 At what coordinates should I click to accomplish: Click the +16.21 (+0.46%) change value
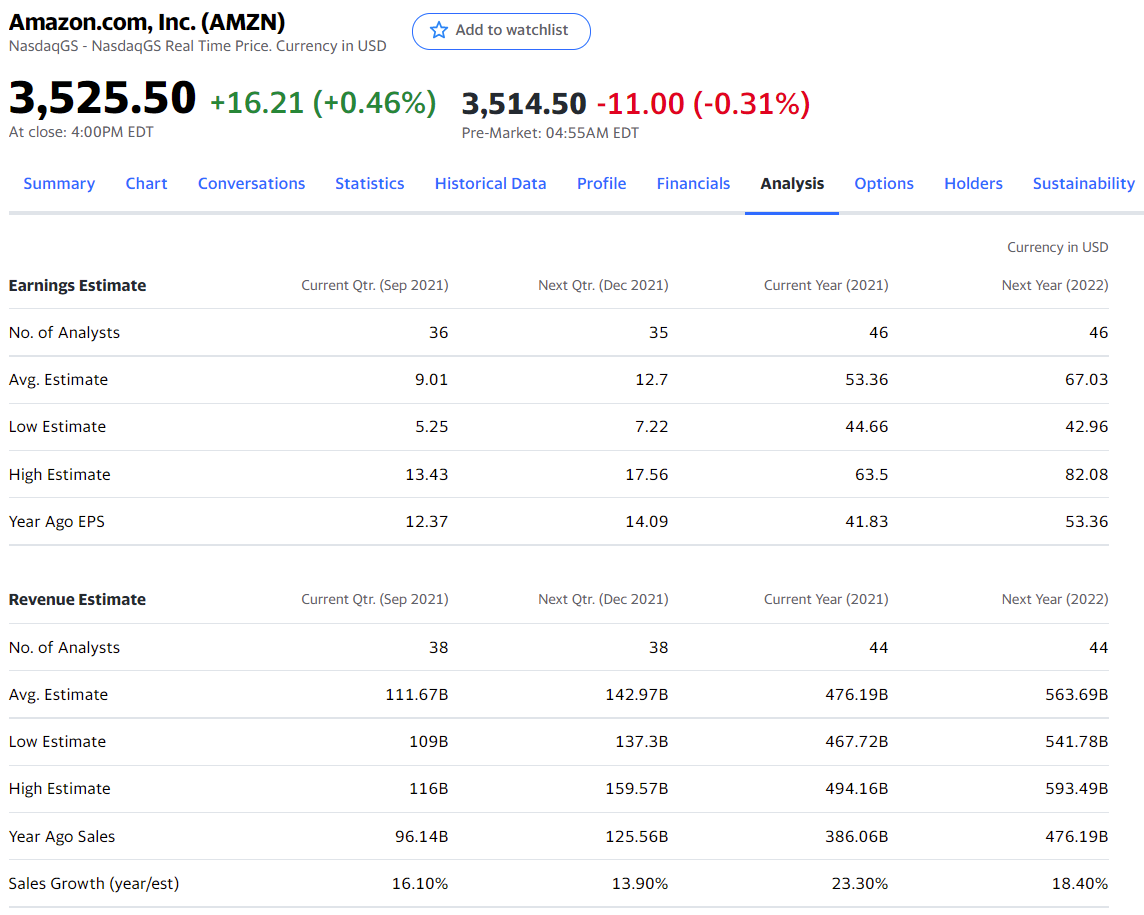[x=323, y=102]
